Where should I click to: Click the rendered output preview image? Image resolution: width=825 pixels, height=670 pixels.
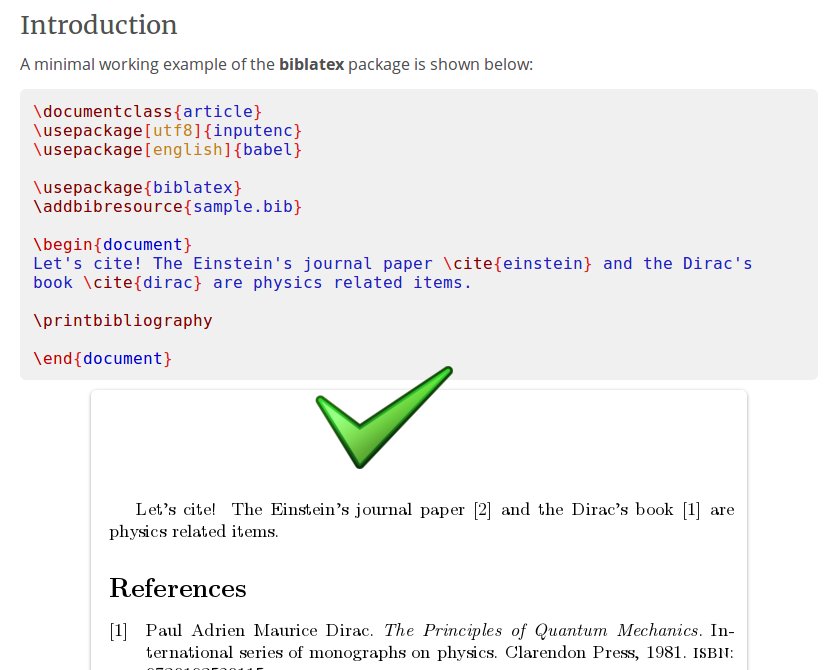419,530
